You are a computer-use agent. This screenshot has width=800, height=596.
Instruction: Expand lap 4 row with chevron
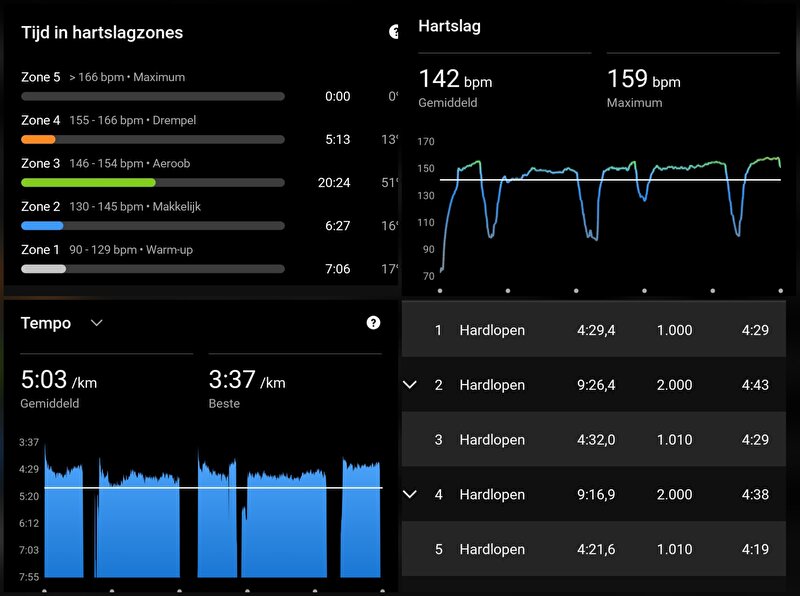[409, 494]
